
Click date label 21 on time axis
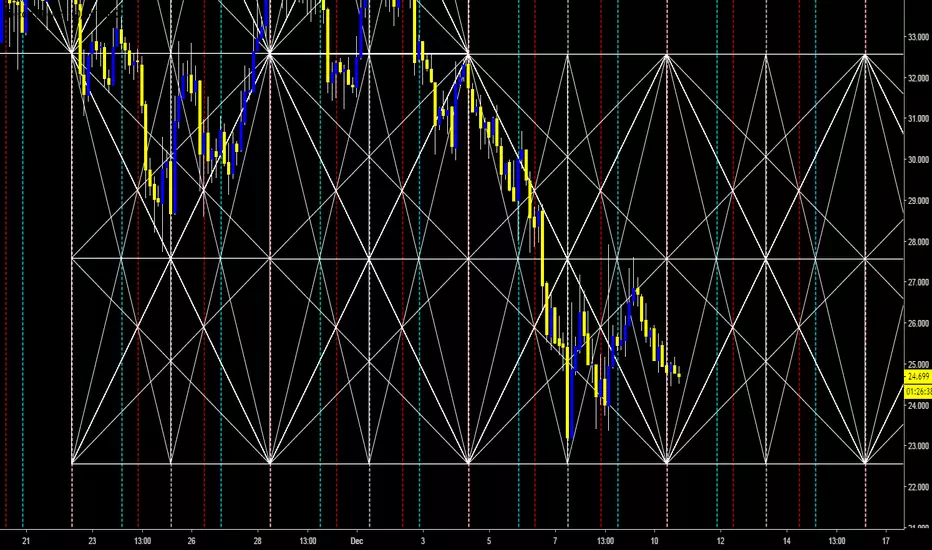click(x=26, y=540)
